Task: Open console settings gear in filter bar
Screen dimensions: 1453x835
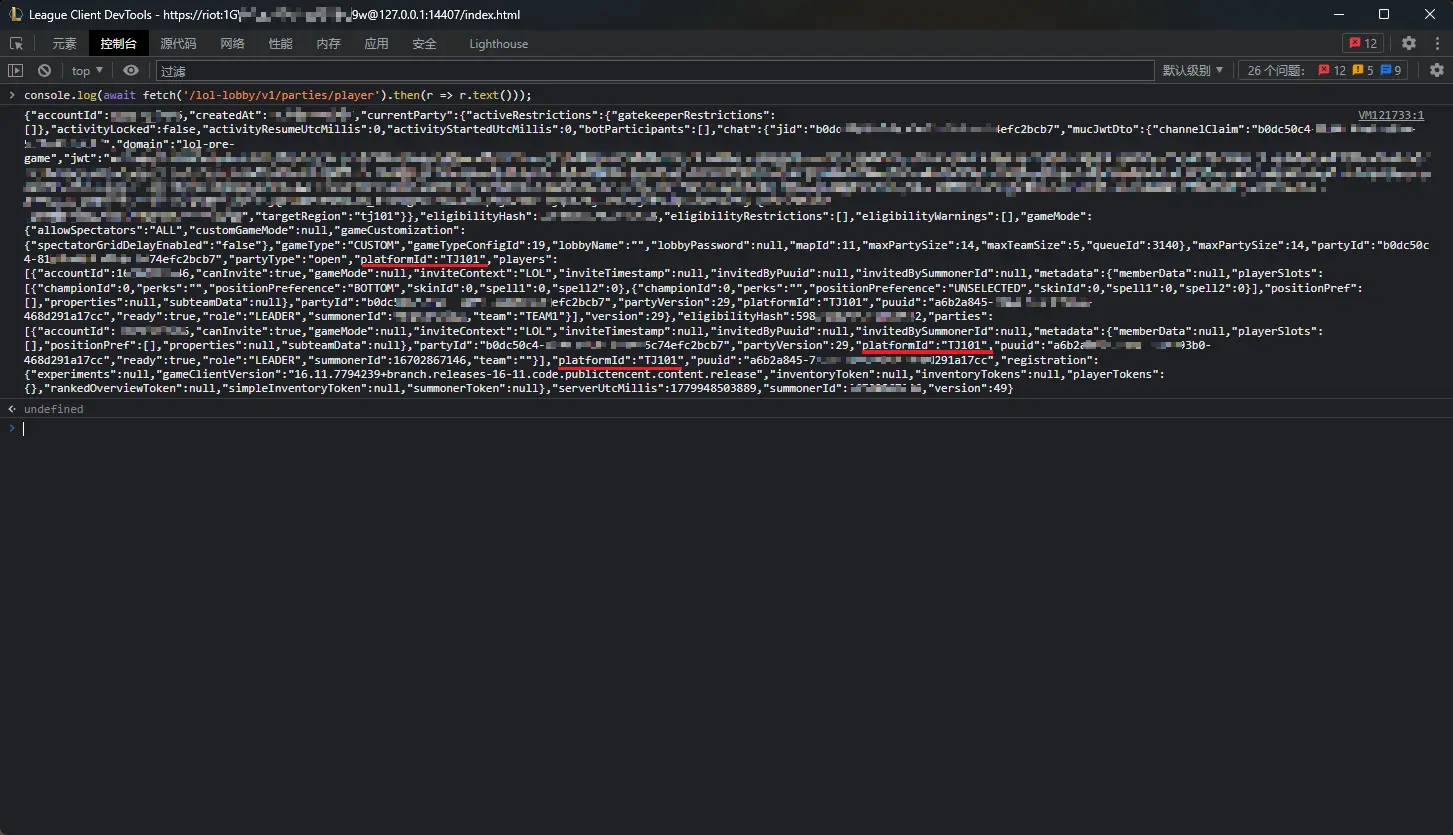Action: point(1437,71)
